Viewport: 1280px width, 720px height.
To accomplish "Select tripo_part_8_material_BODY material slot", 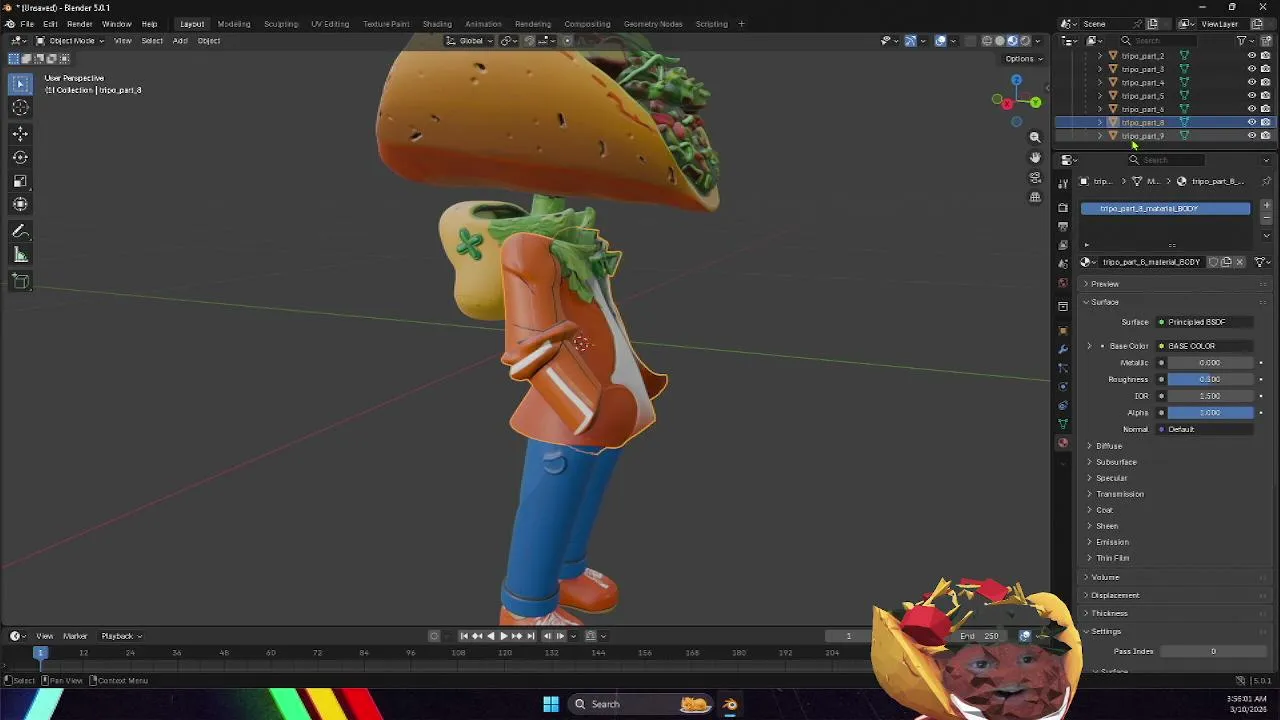I will pos(1165,208).
